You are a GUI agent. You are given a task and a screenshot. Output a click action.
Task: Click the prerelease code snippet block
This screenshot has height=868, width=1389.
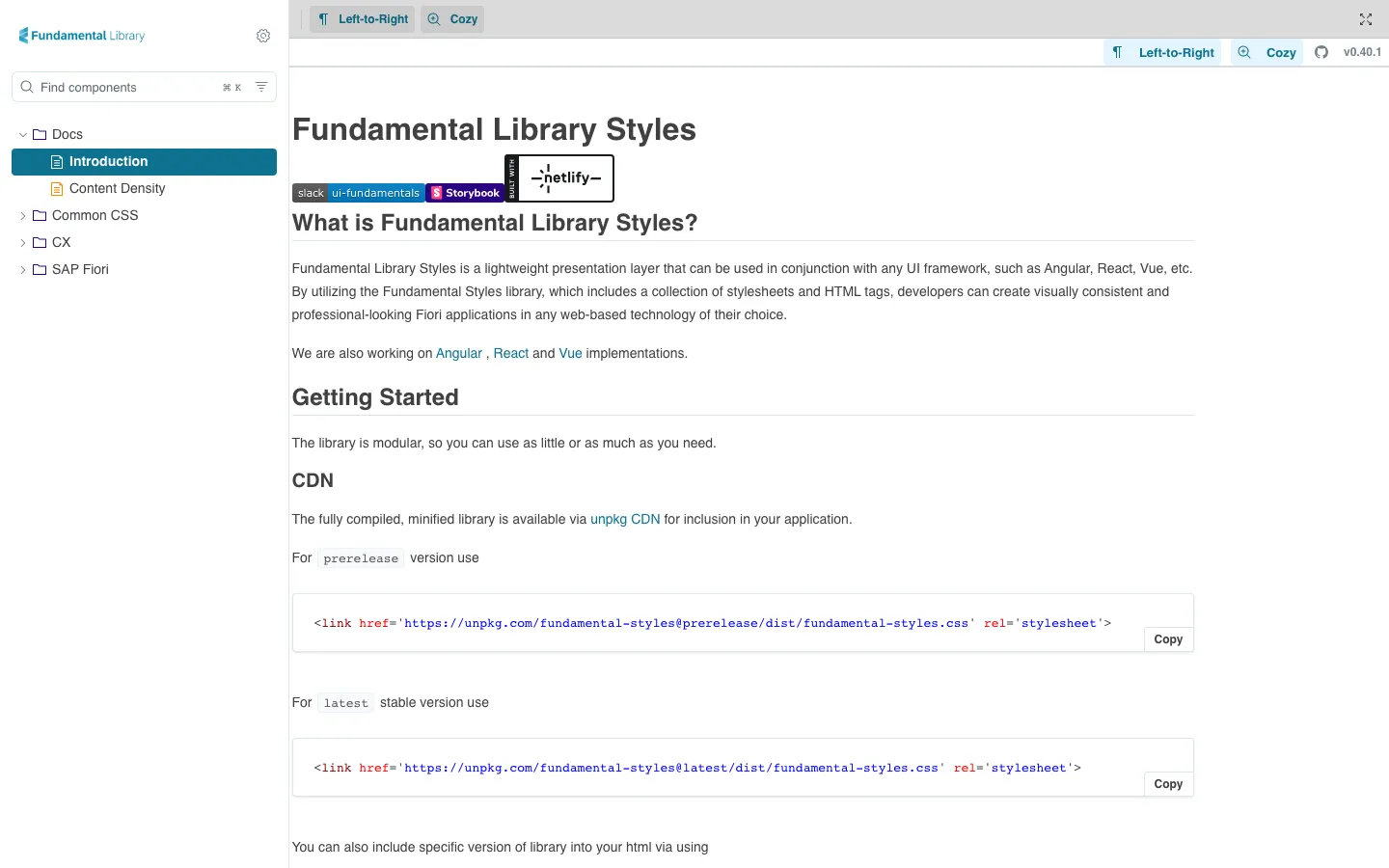[x=743, y=623]
